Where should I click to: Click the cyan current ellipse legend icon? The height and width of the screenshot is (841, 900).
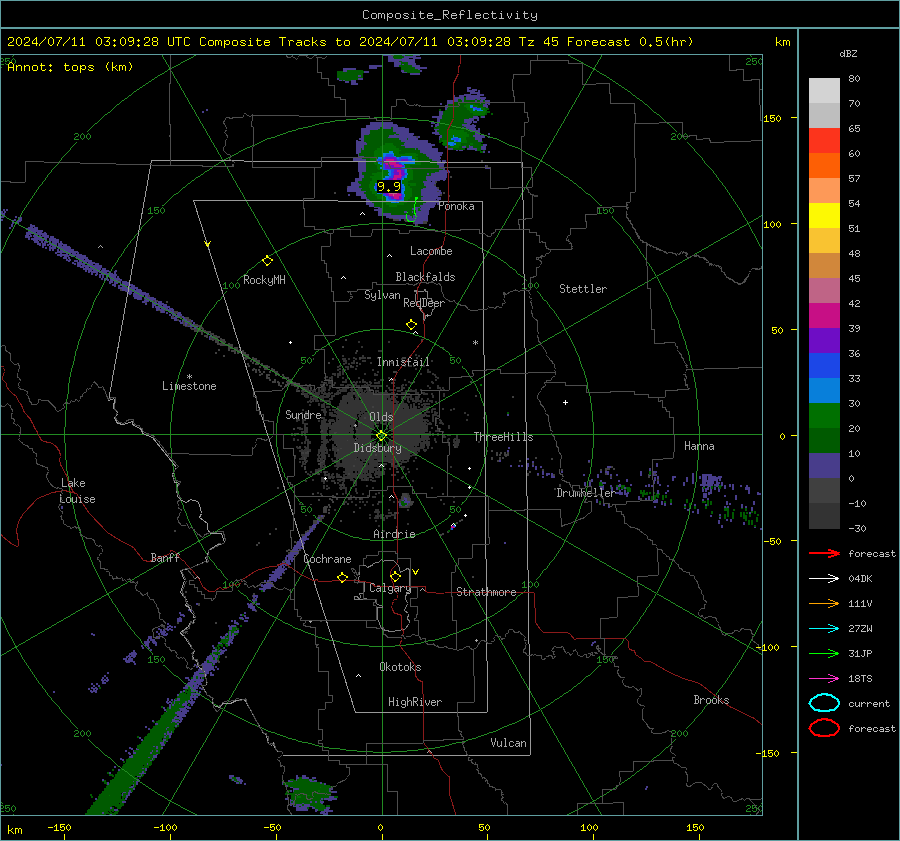[824, 703]
